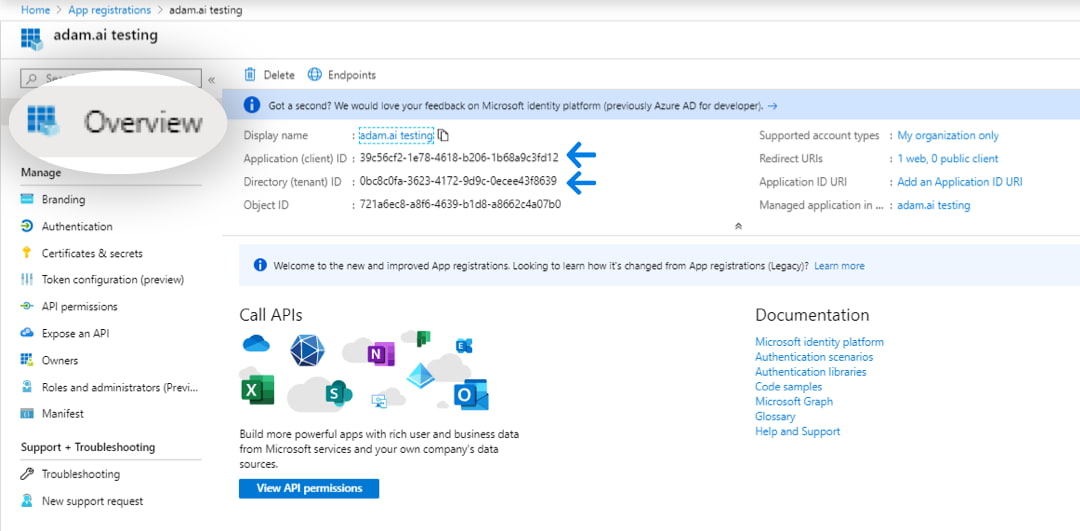Click the Manifest icon
Screen dimensions: 1080x531
[x=28, y=414]
